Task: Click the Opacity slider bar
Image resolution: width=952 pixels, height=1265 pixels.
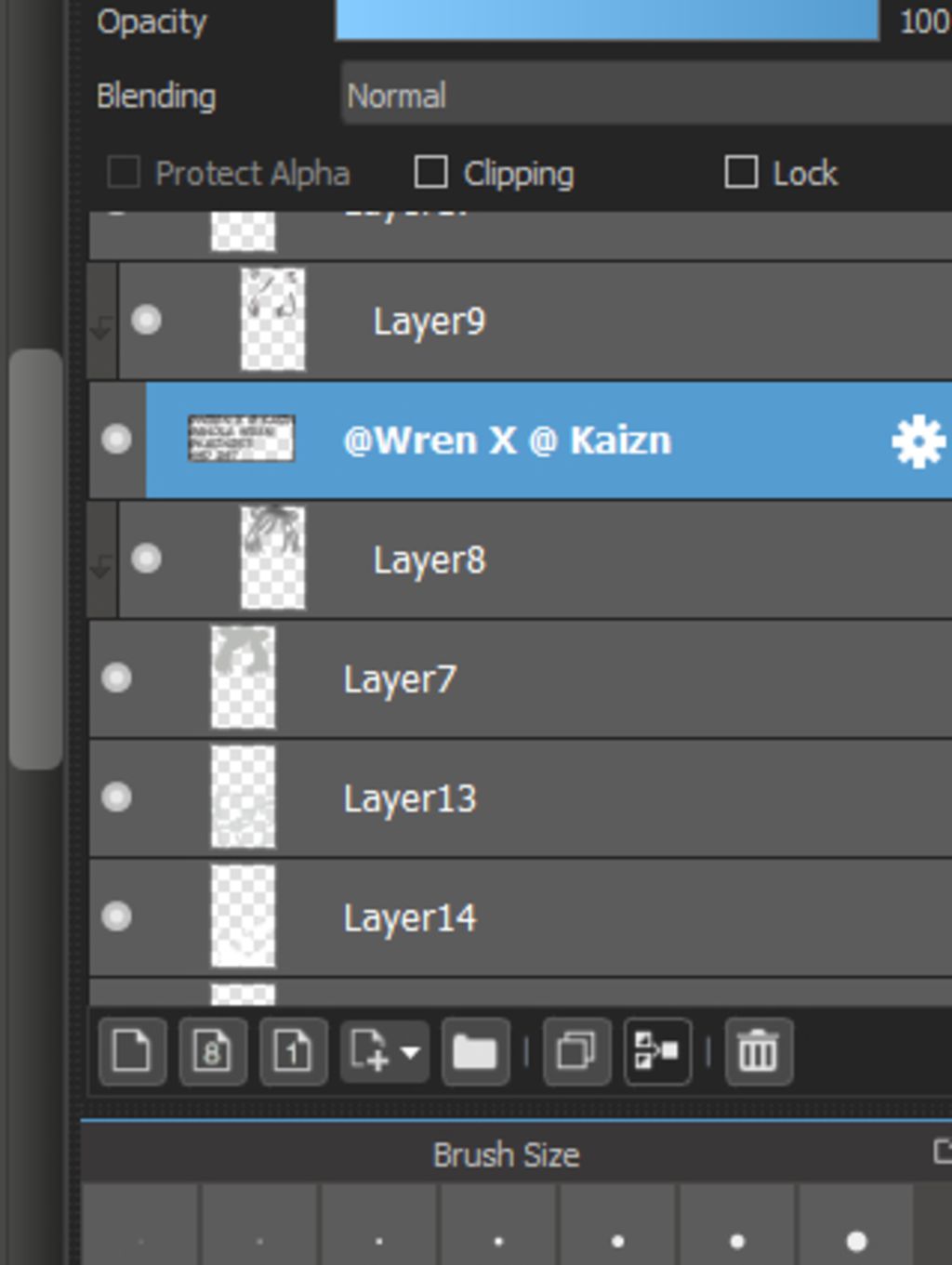Action: [606, 20]
